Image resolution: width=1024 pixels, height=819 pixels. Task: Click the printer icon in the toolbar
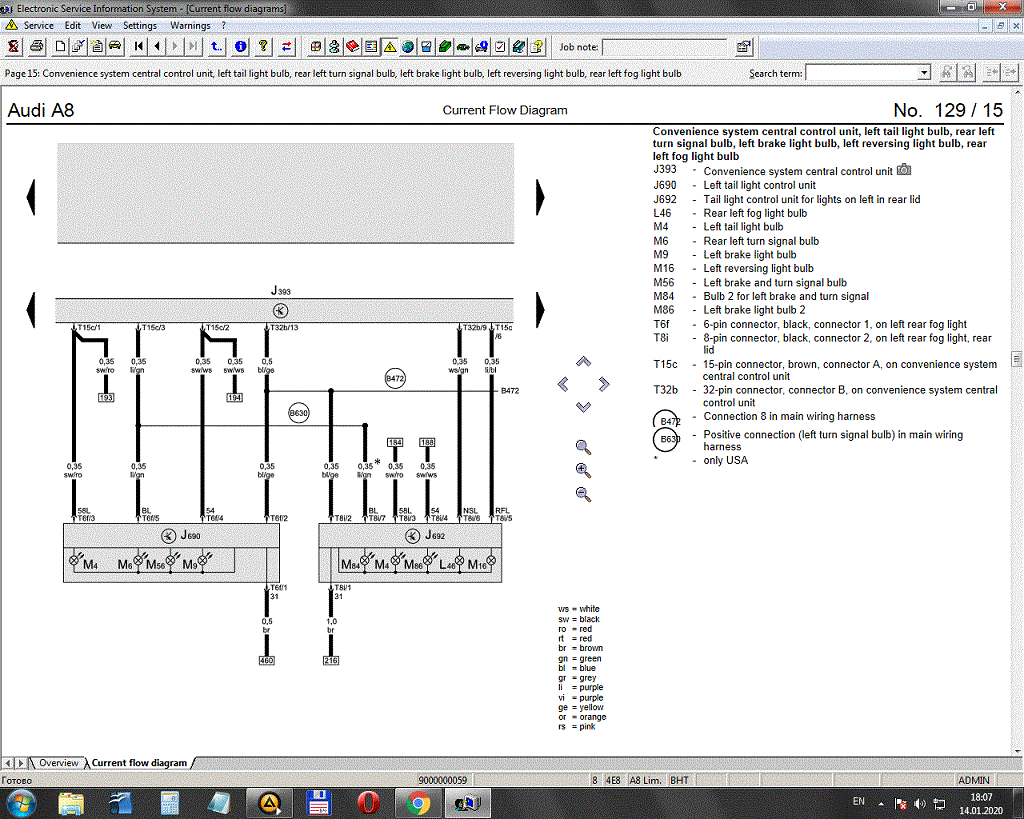[36, 46]
